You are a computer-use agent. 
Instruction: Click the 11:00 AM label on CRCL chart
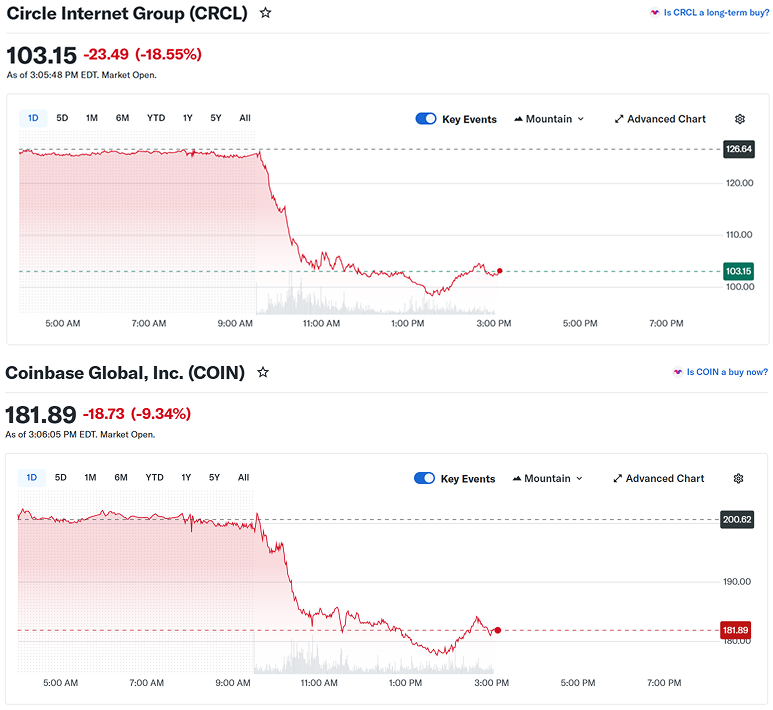click(x=321, y=323)
